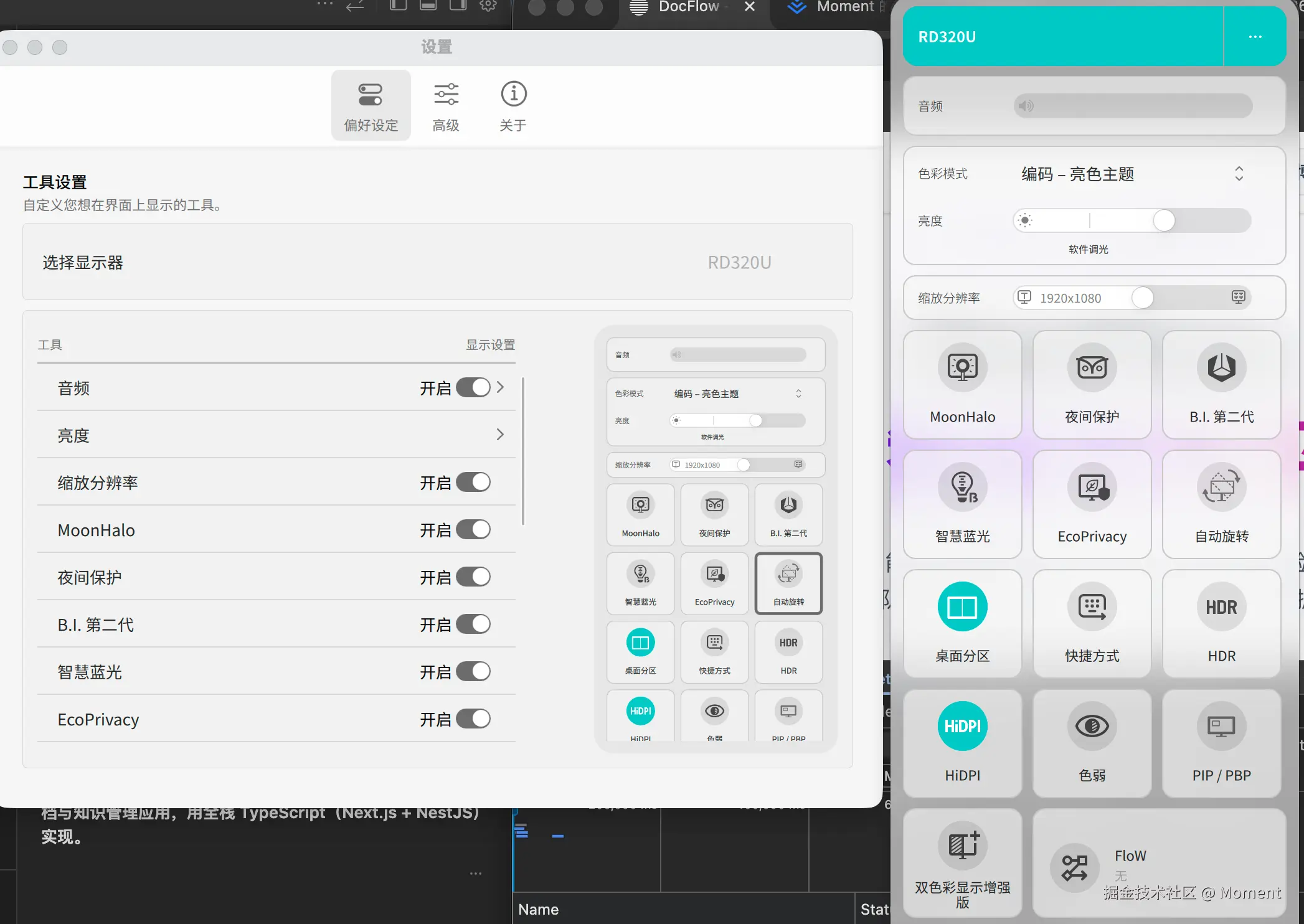This screenshot has width=1304, height=924.
Task: Click the 智慧蓝光 smart blue light icon
Action: coord(962,487)
